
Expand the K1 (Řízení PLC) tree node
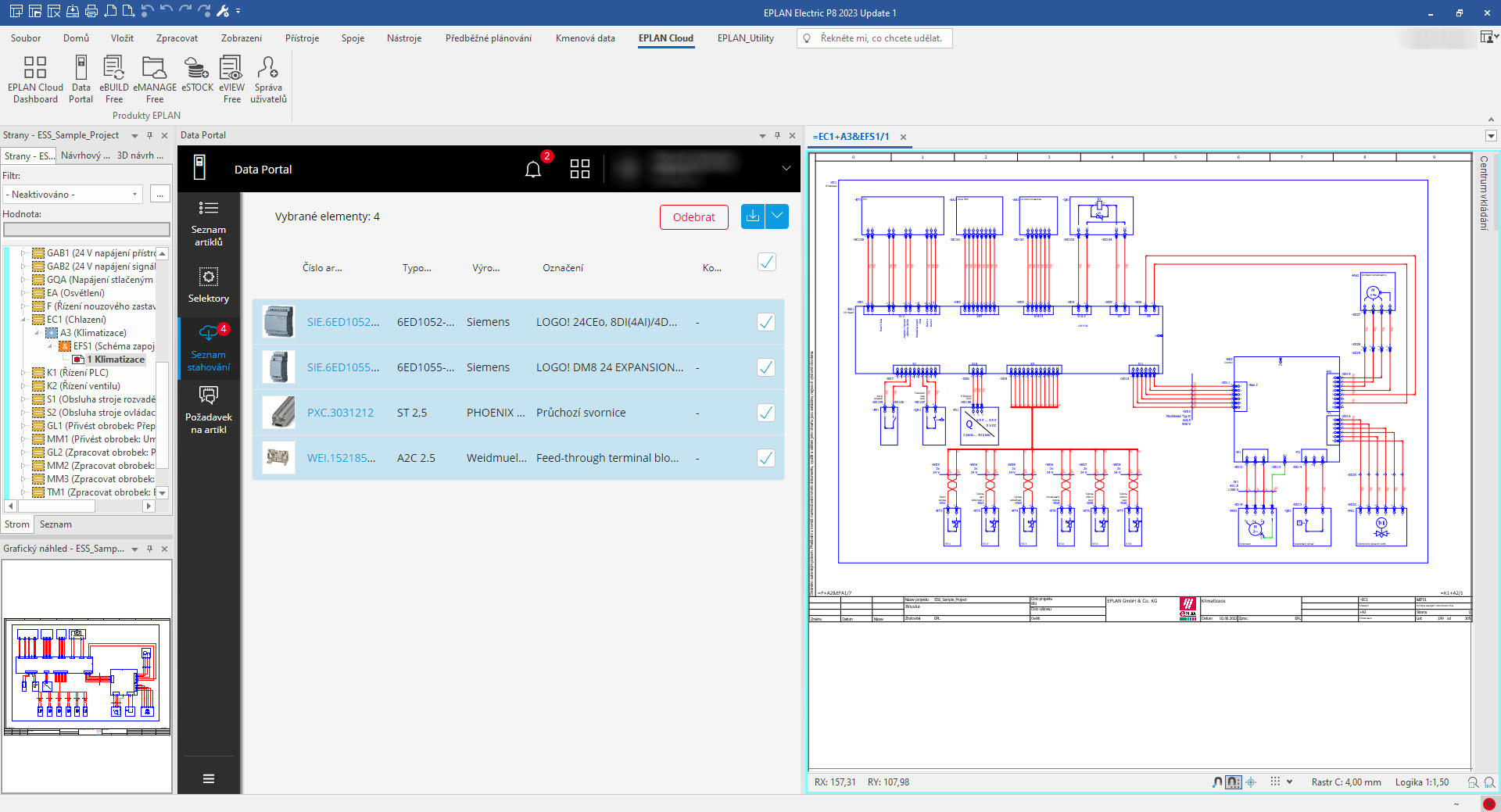[23, 373]
